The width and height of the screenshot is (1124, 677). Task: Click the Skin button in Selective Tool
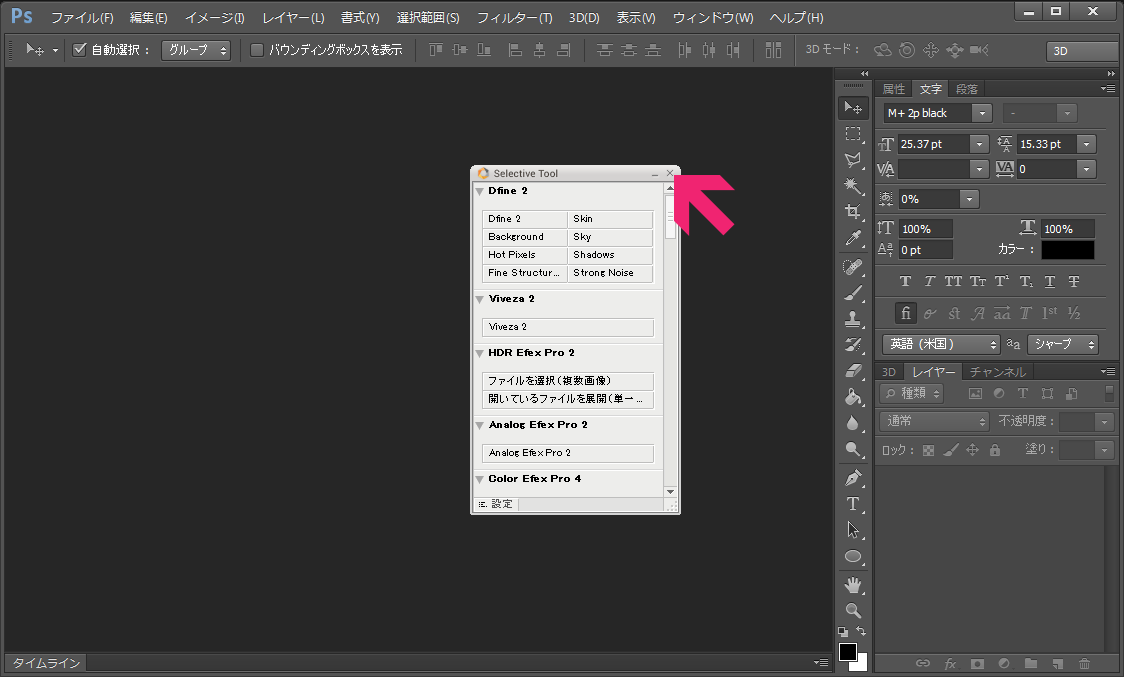[x=610, y=219]
